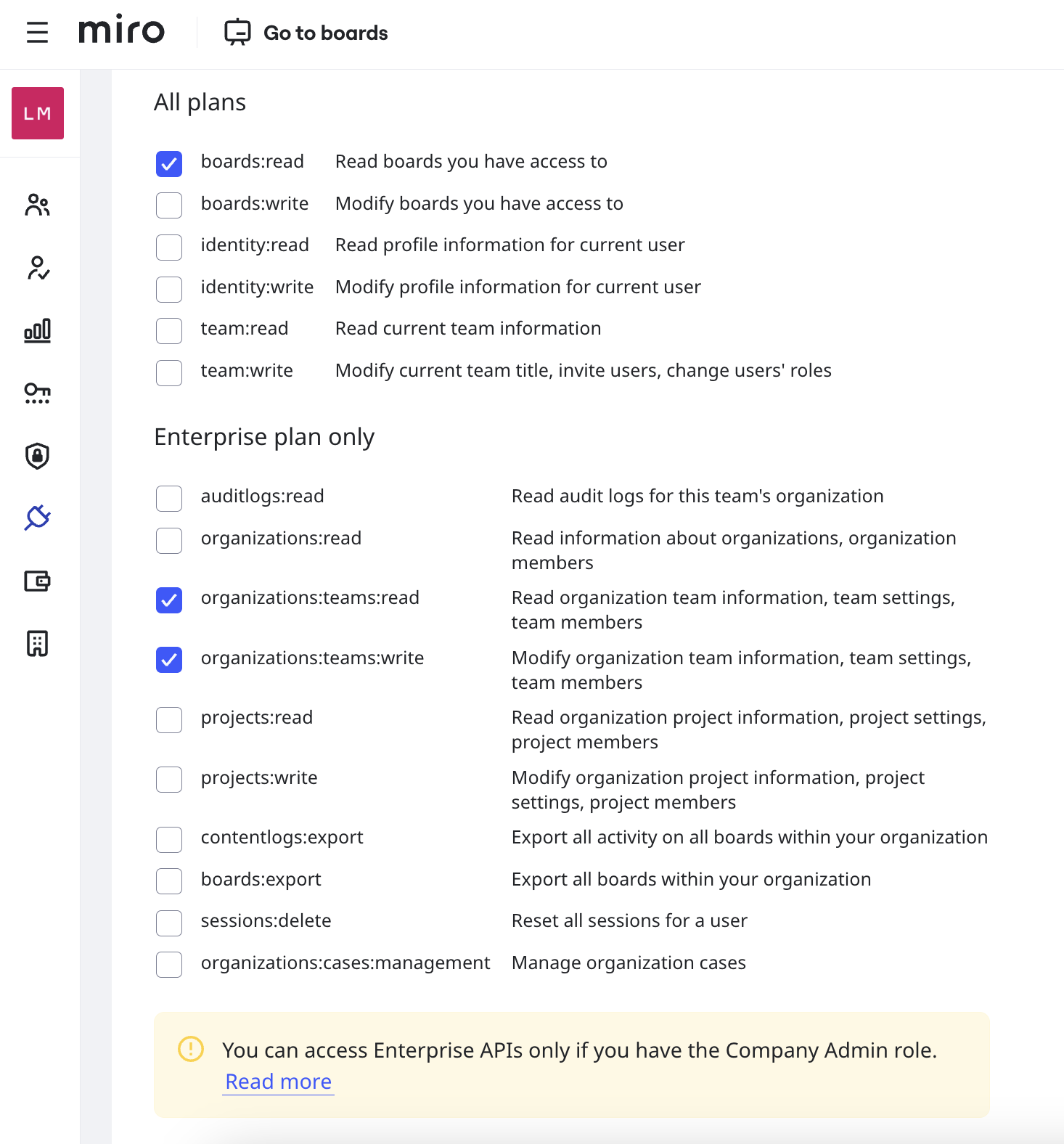The height and width of the screenshot is (1144, 1064).
Task: Enable the sessions:delete scope
Action: tap(169, 923)
